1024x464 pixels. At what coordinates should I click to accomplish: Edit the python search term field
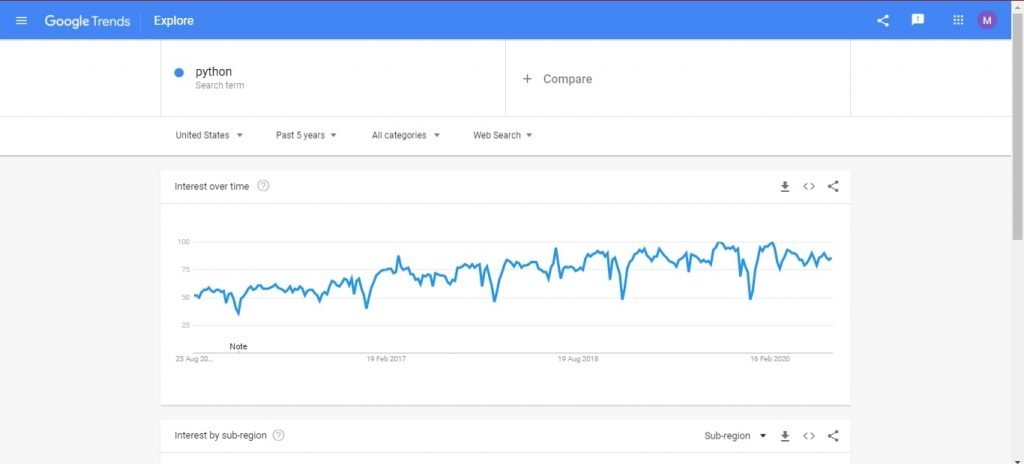333,78
